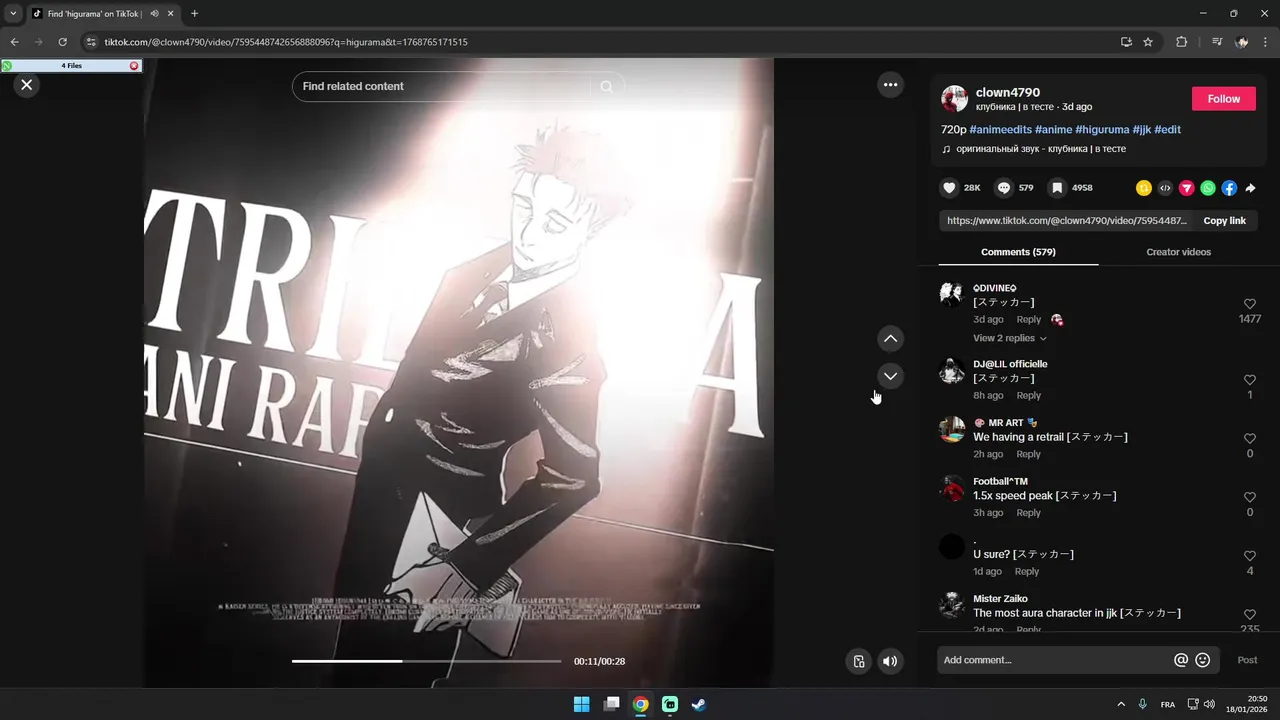The width and height of the screenshot is (1280, 720).
Task: Send to friends via red paper-plane icon
Action: coord(1187,188)
